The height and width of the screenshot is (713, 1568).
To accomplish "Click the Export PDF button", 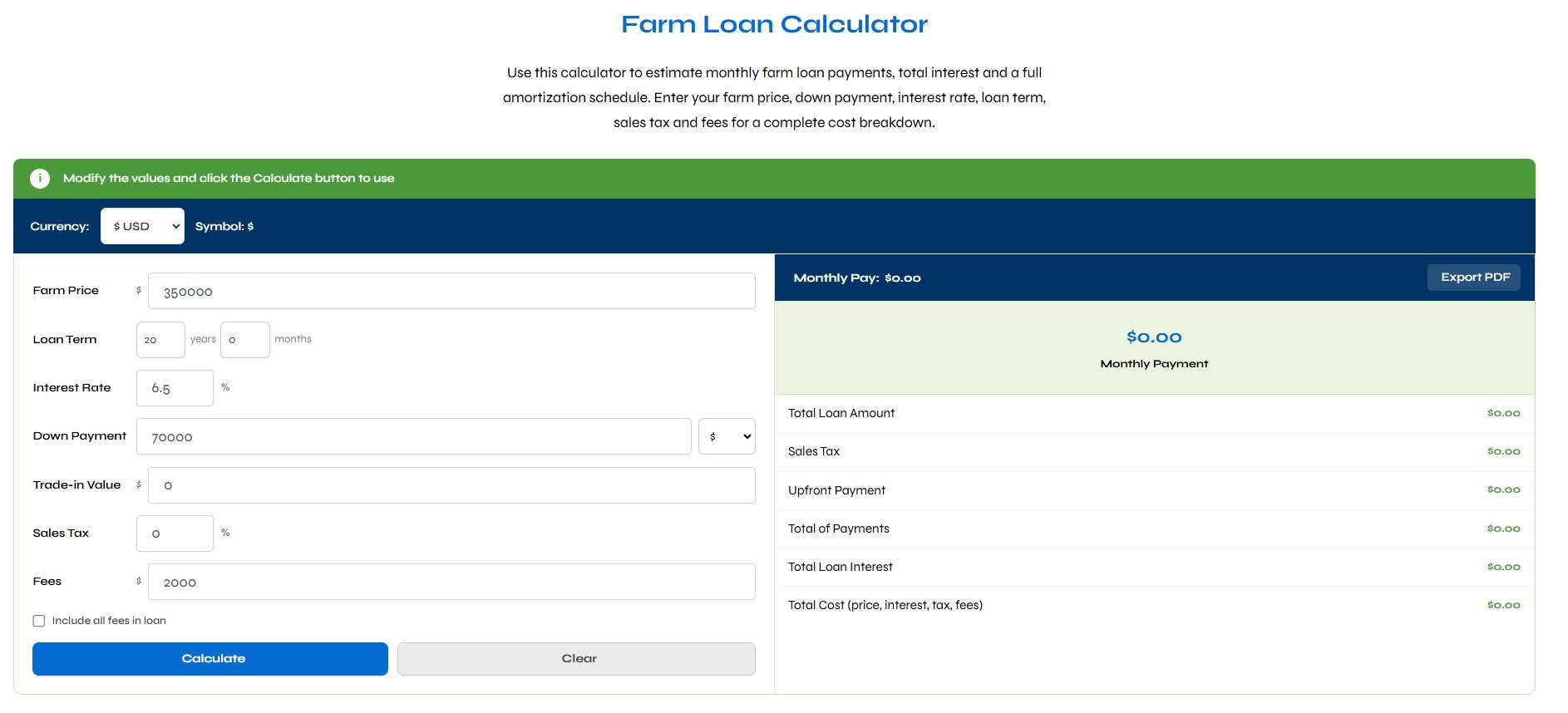I will [1474, 278].
